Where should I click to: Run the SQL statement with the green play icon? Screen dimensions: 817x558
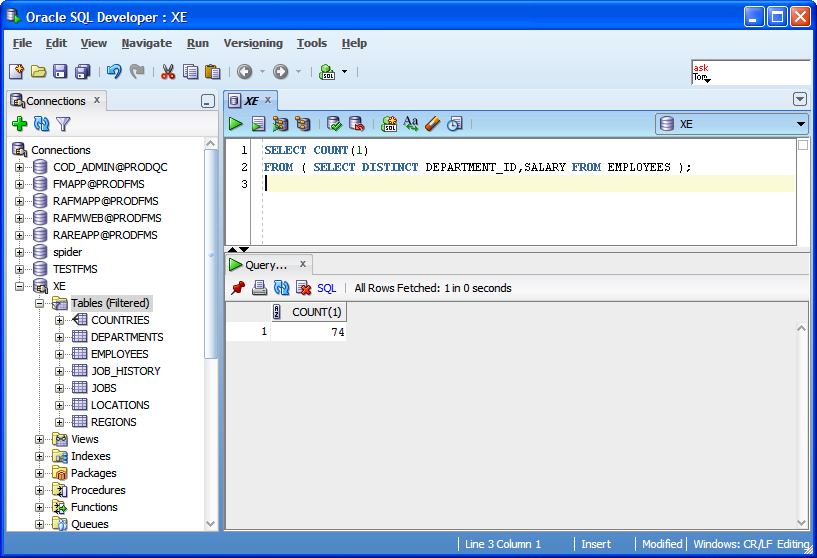(236, 124)
